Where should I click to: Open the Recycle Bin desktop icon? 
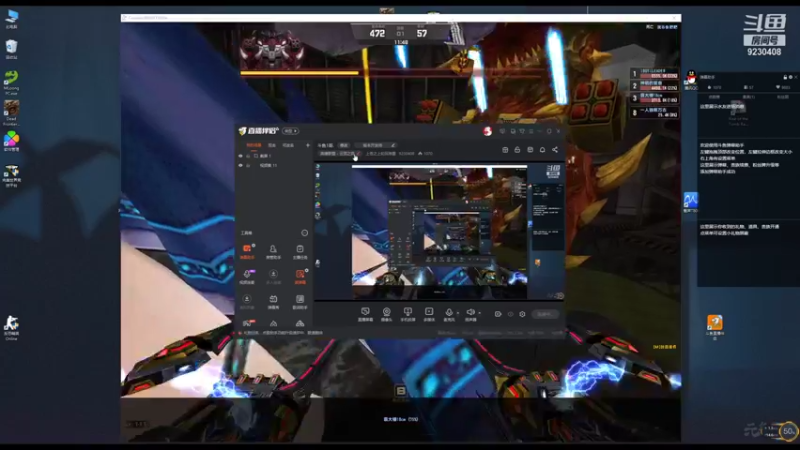coord(11,49)
